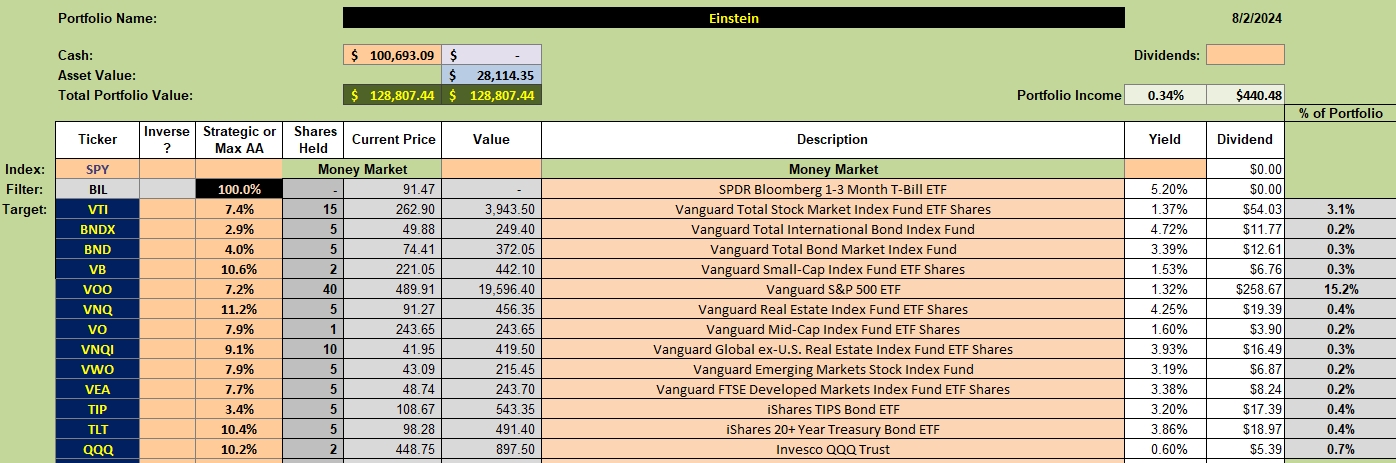This screenshot has height=463, width=1396.
Task: Click the Current Price column header
Action: pos(391,140)
